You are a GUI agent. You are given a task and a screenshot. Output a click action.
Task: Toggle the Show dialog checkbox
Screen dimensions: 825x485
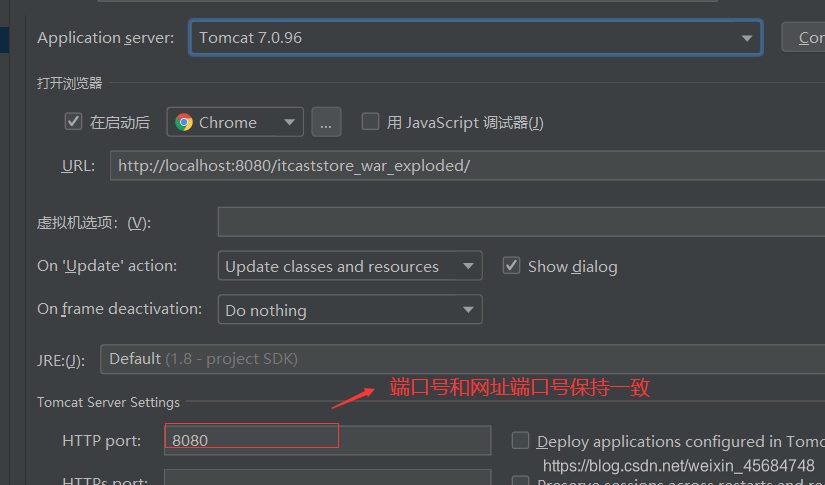click(511, 266)
